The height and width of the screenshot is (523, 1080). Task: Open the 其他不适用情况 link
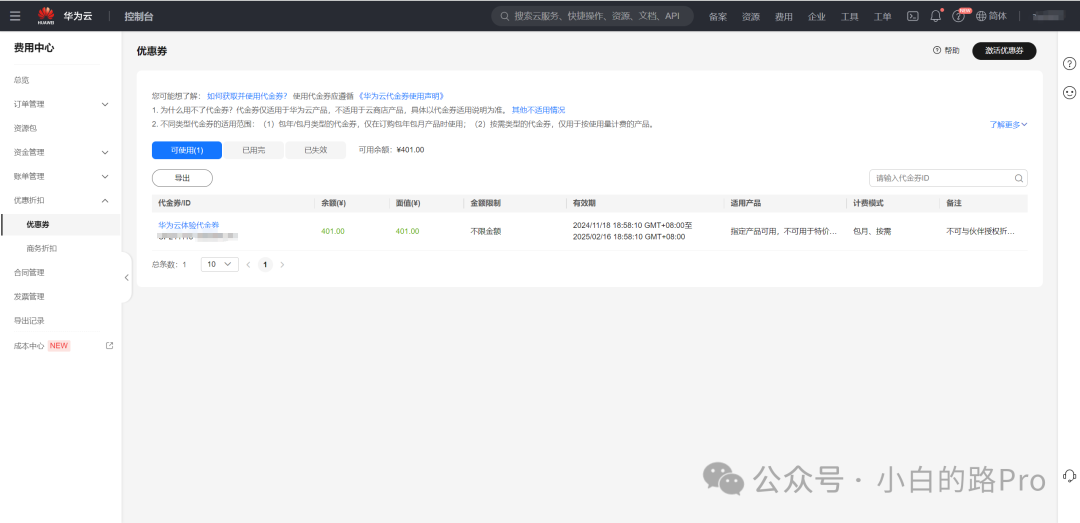pos(538,110)
